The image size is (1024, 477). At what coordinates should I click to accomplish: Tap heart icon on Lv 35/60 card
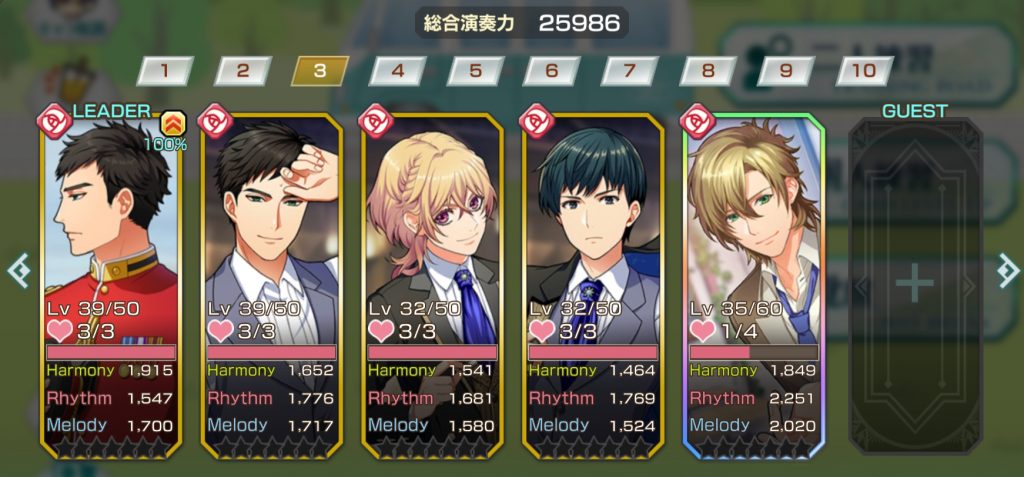(703, 331)
